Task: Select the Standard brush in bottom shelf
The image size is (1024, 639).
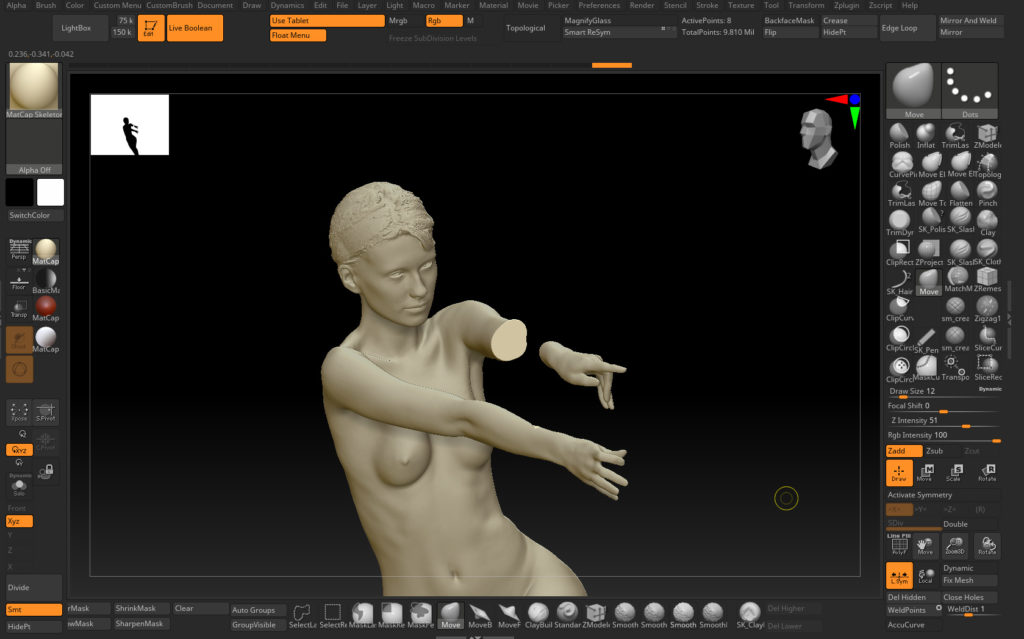Action: pyautogui.click(x=567, y=613)
